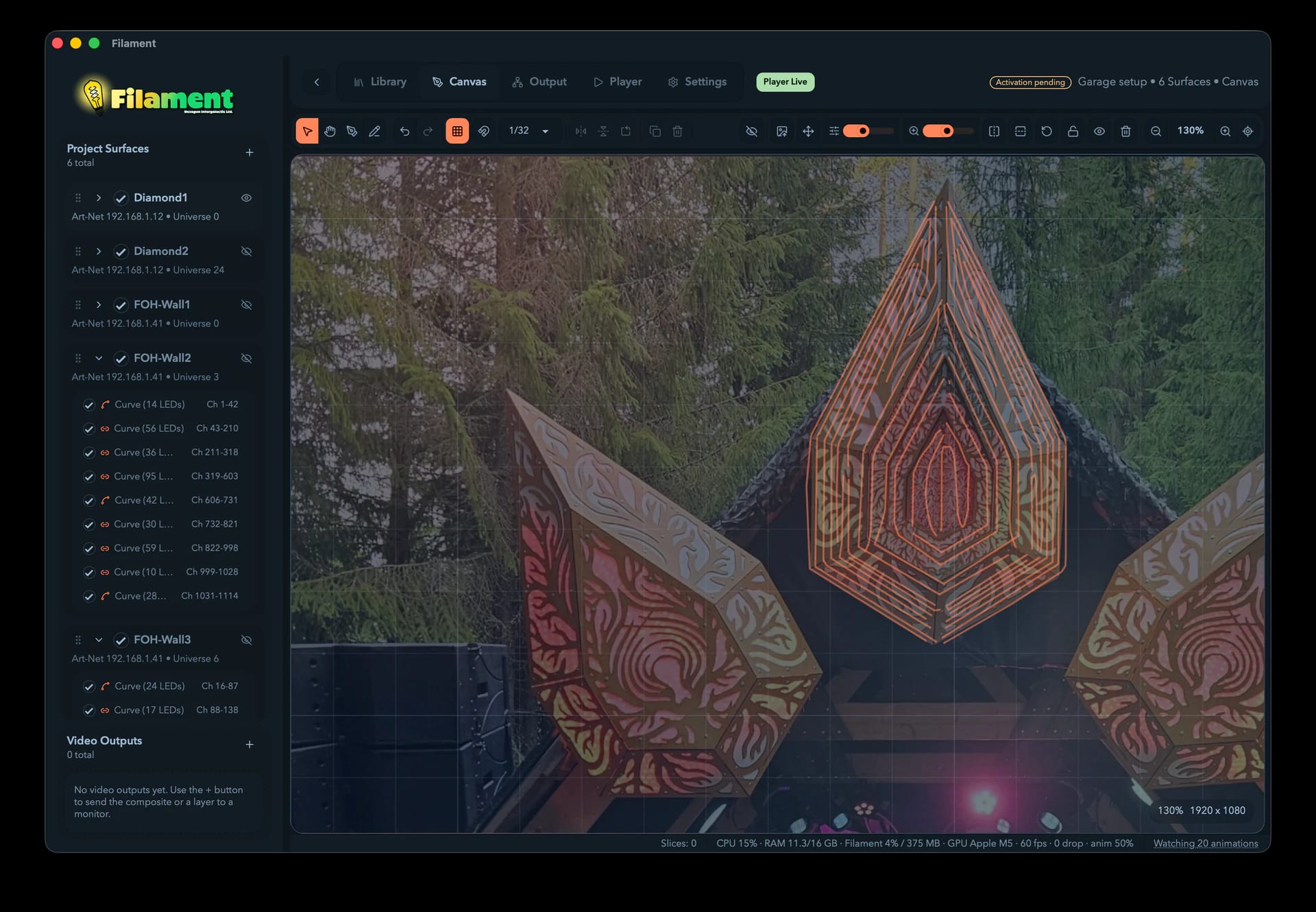The image size is (1316, 912).
Task: Zoom in the canvas
Action: pyautogui.click(x=1225, y=131)
